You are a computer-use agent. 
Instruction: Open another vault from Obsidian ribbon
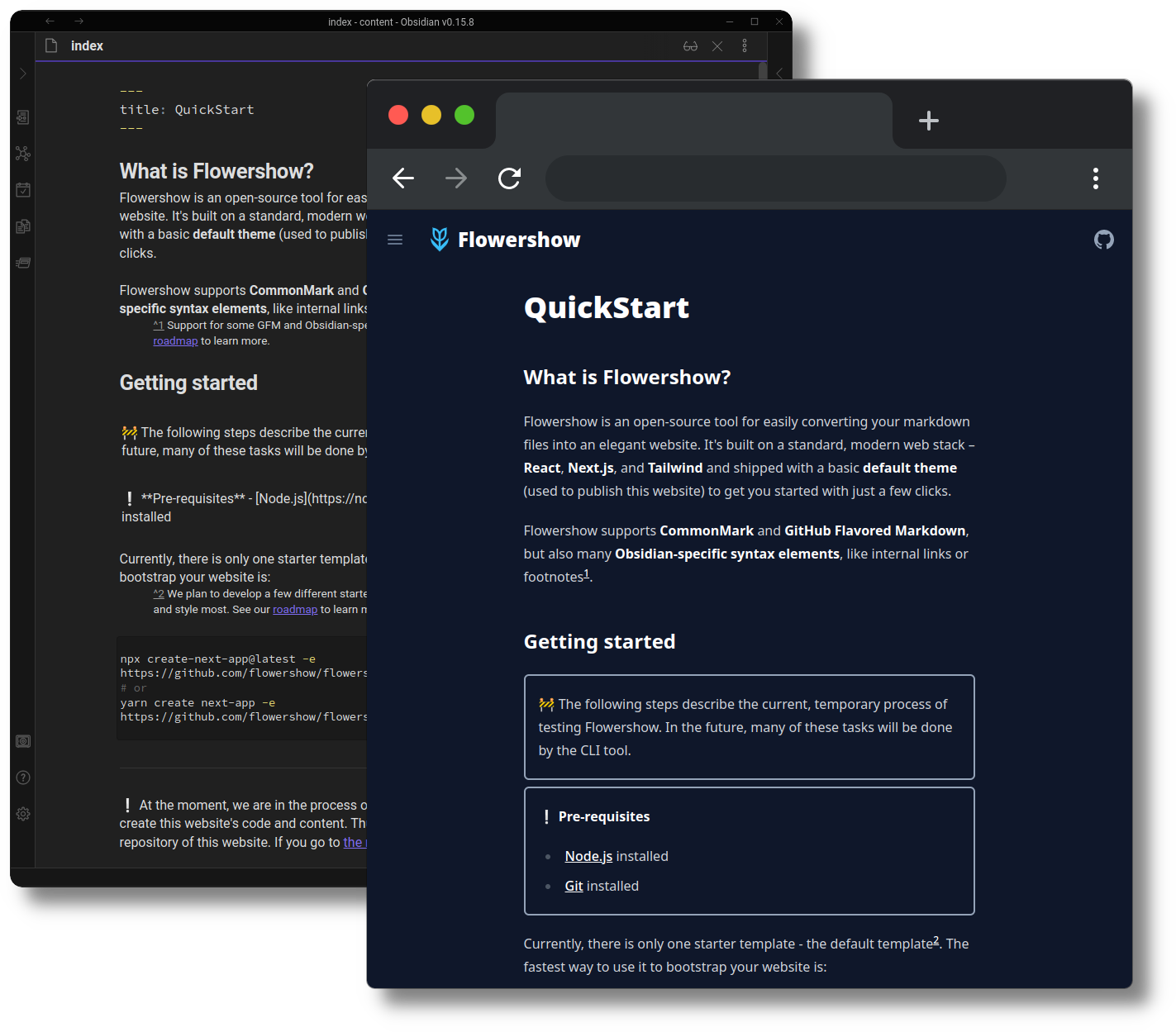[23, 741]
